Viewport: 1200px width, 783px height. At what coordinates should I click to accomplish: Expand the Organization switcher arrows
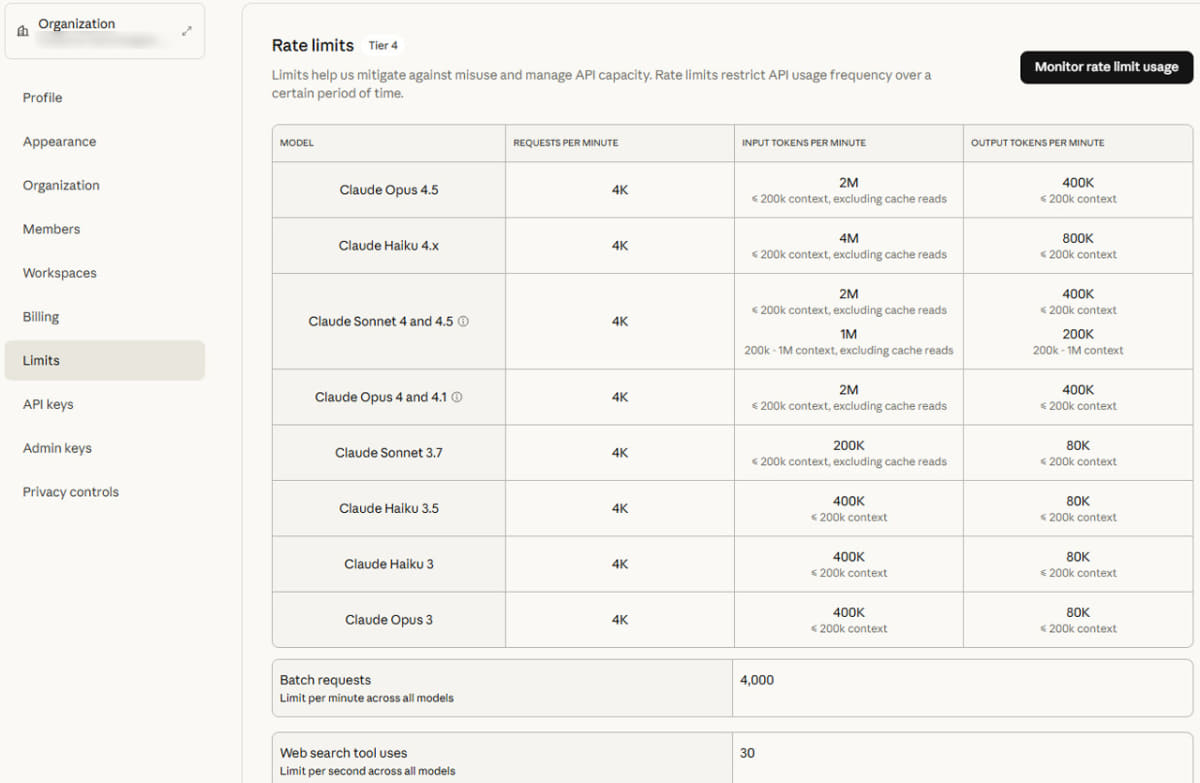tap(186, 31)
